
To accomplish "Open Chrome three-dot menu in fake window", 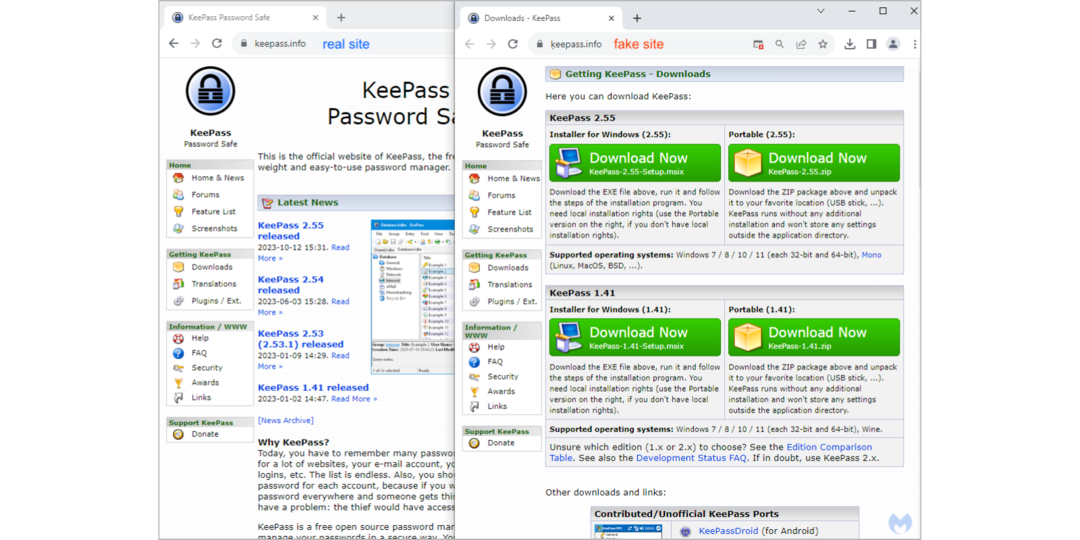I will [915, 44].
